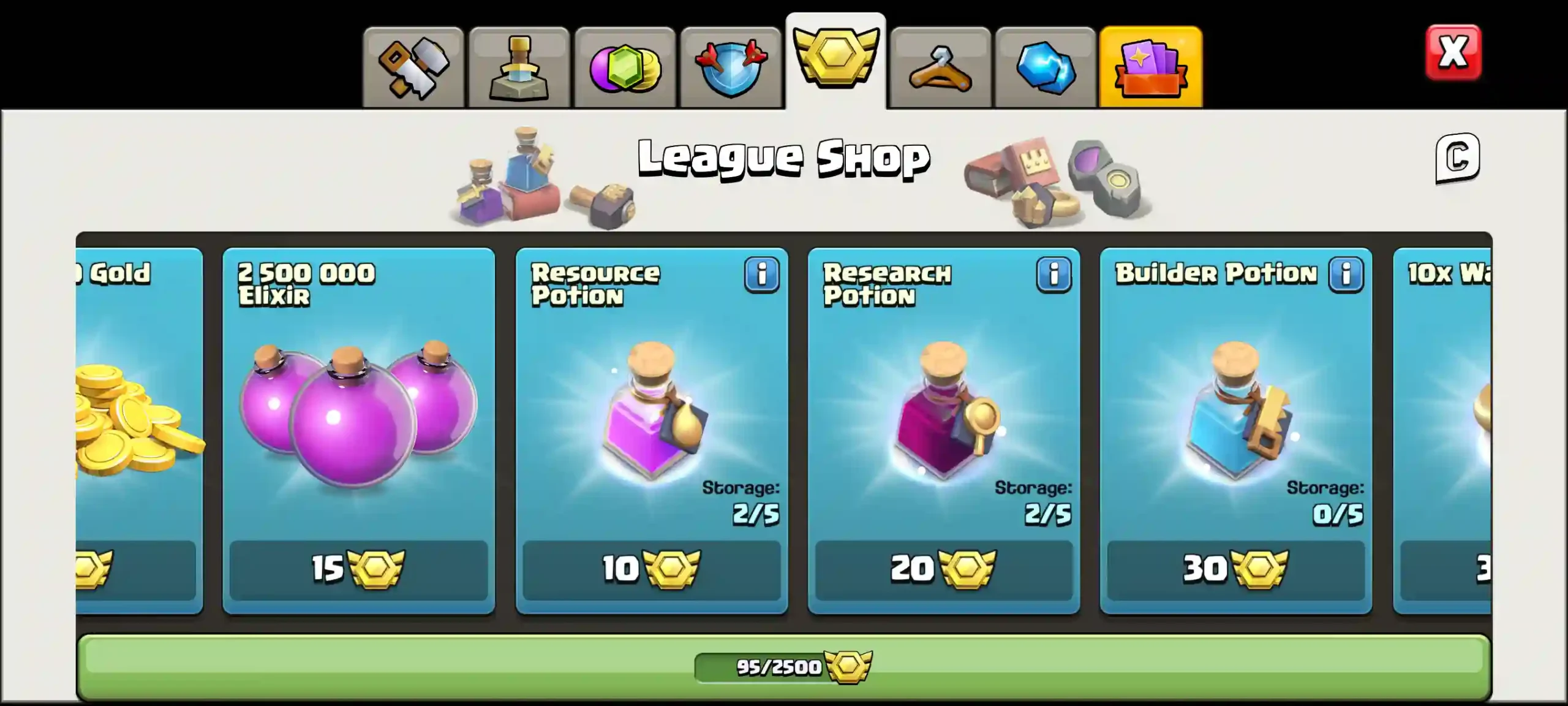Open the purple cards offers tab
Viewport: 1568px width, 706px height.
click(1151, 67)
